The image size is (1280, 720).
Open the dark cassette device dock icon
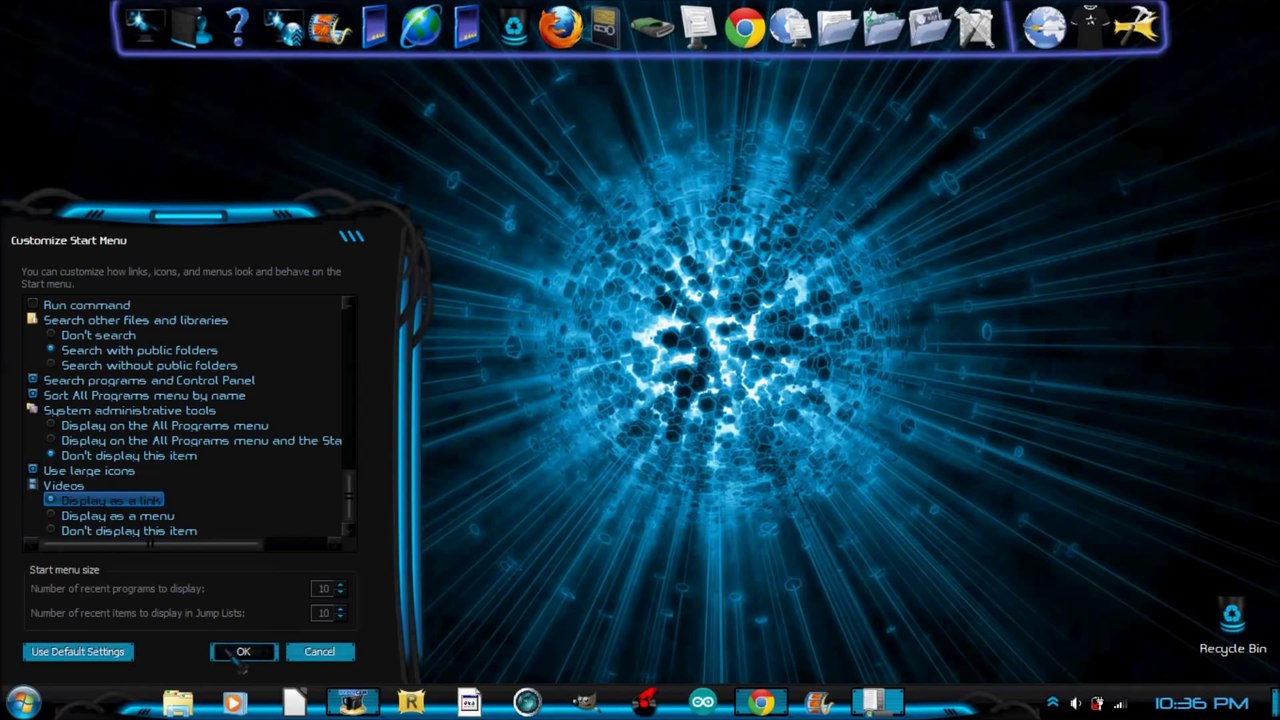click(x=606, y=28)
